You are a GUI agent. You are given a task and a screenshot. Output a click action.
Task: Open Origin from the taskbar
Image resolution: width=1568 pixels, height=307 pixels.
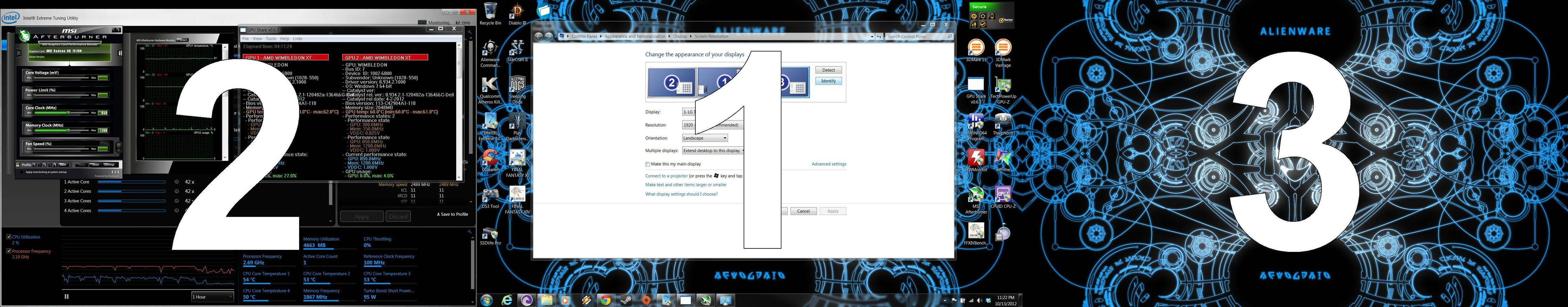pyautogui.click(x=646, y=300)
